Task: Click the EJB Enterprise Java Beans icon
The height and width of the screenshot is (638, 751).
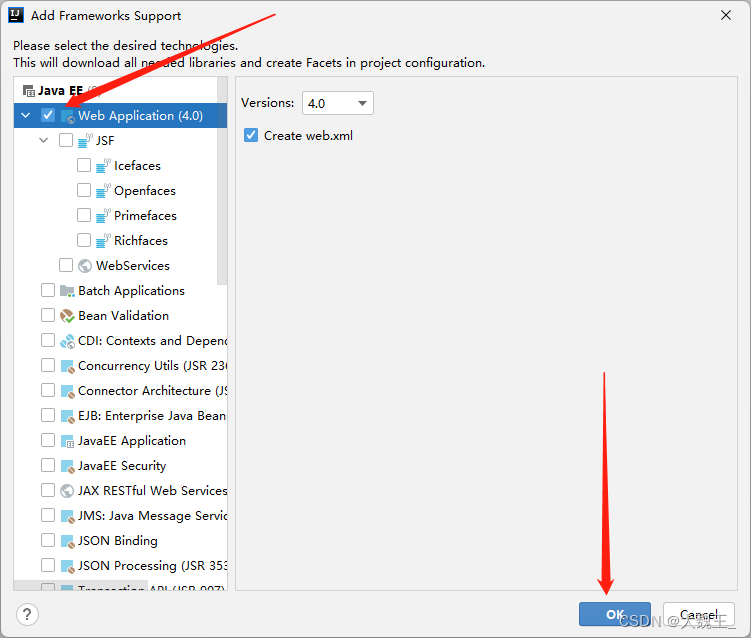Action: pos(68,416)
